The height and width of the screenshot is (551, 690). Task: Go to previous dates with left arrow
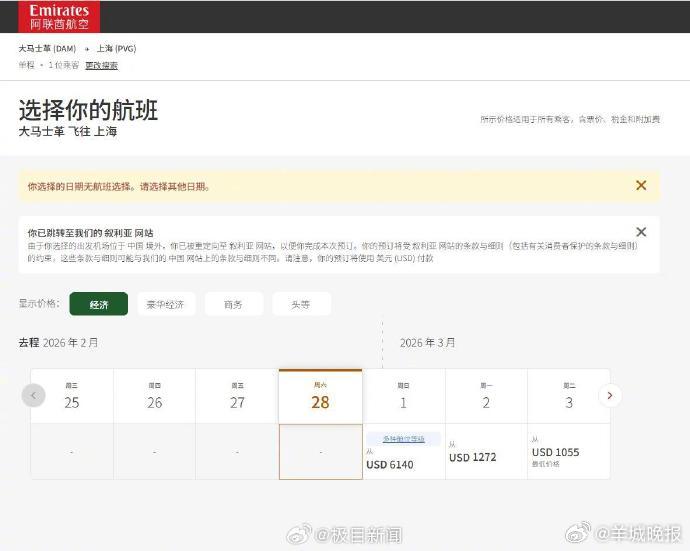(33, 396)
